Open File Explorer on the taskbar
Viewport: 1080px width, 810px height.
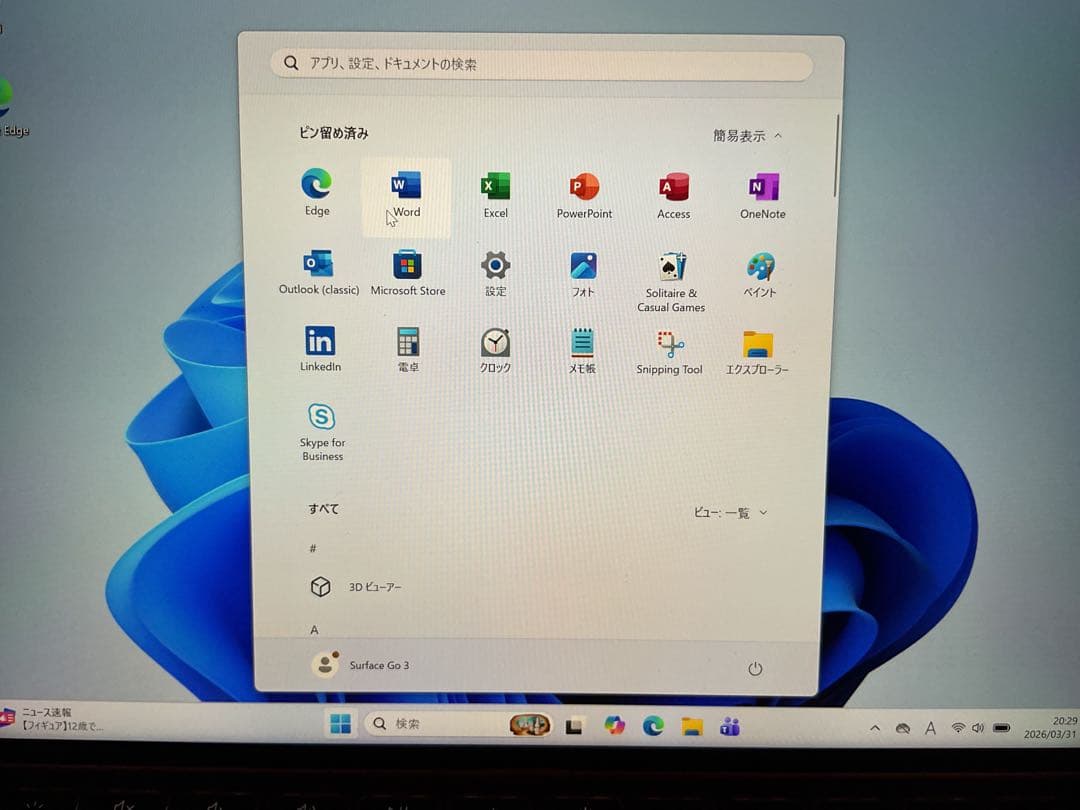692,727
